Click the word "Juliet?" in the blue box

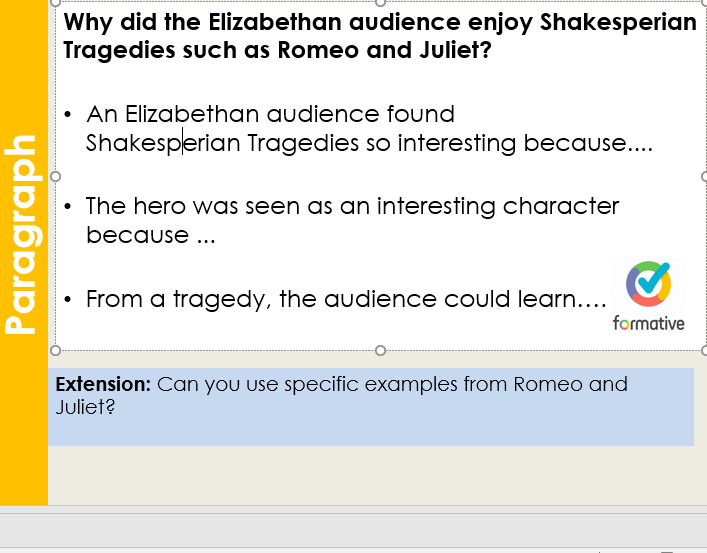click(x=85, y=408)
